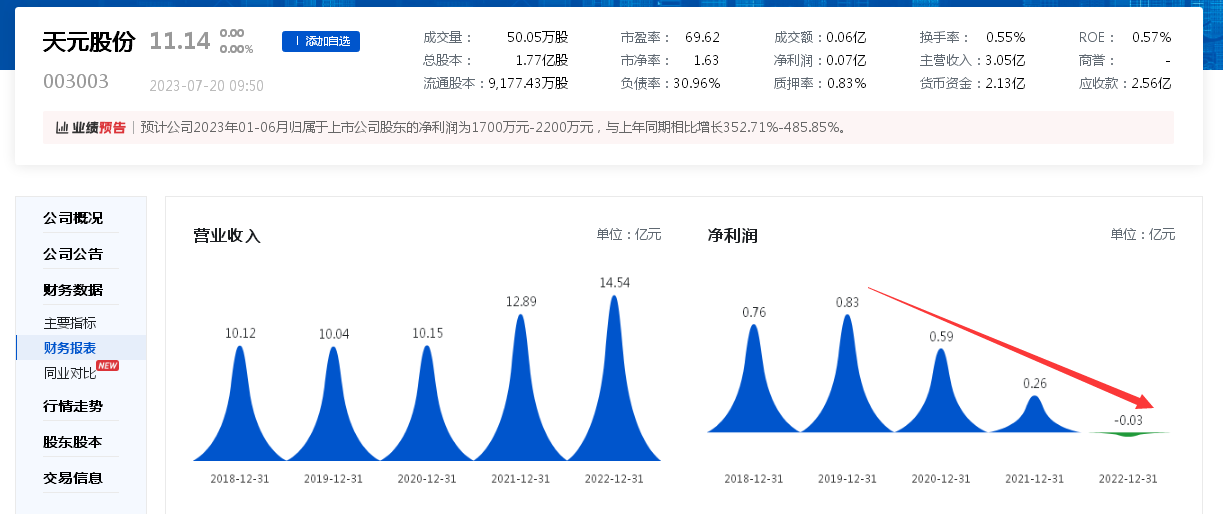1223x514 pixels.
Task: Click the 成交量 value 50.05万股
Action: click(537, 37)
